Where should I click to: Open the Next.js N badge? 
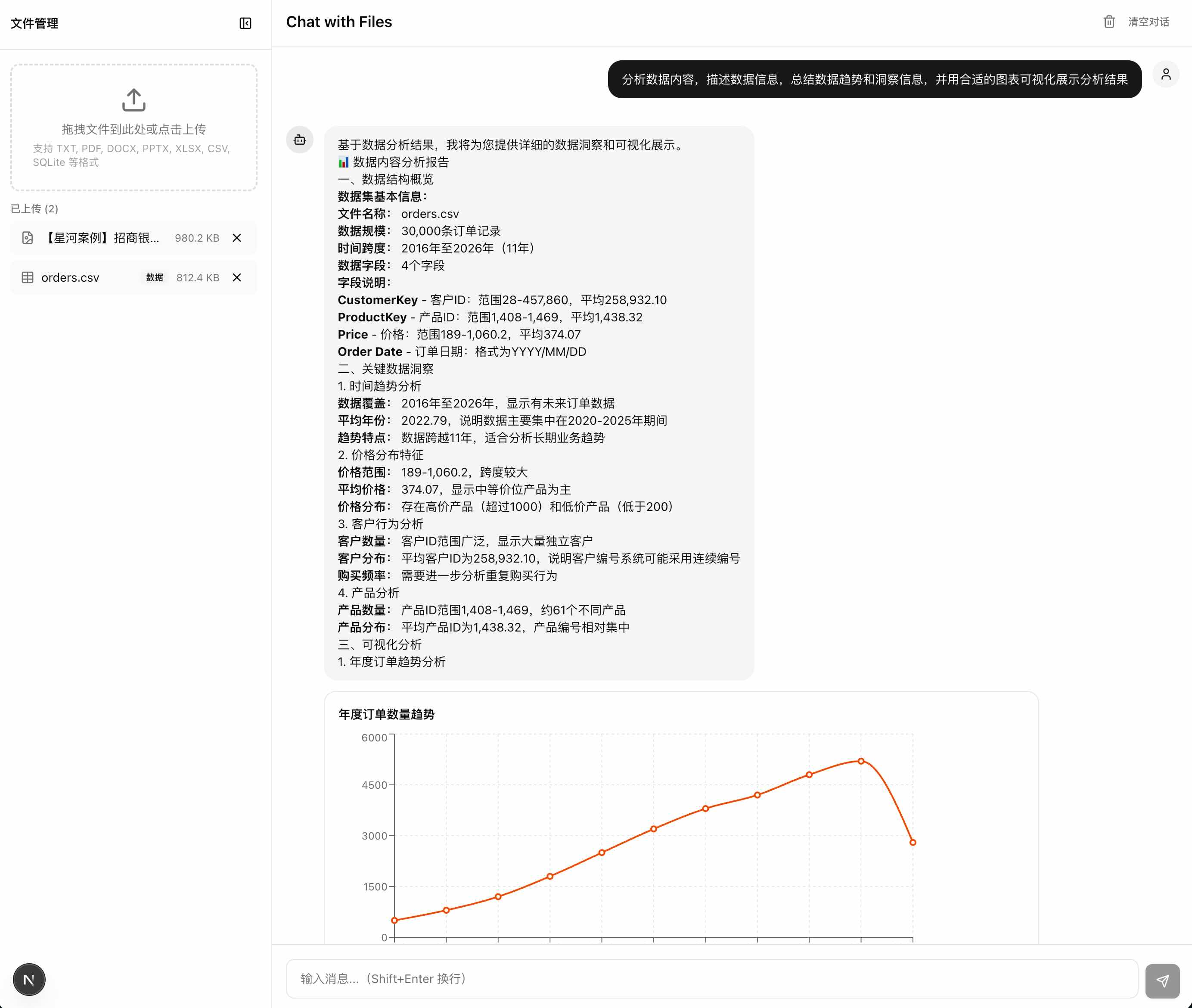point(29,980)
